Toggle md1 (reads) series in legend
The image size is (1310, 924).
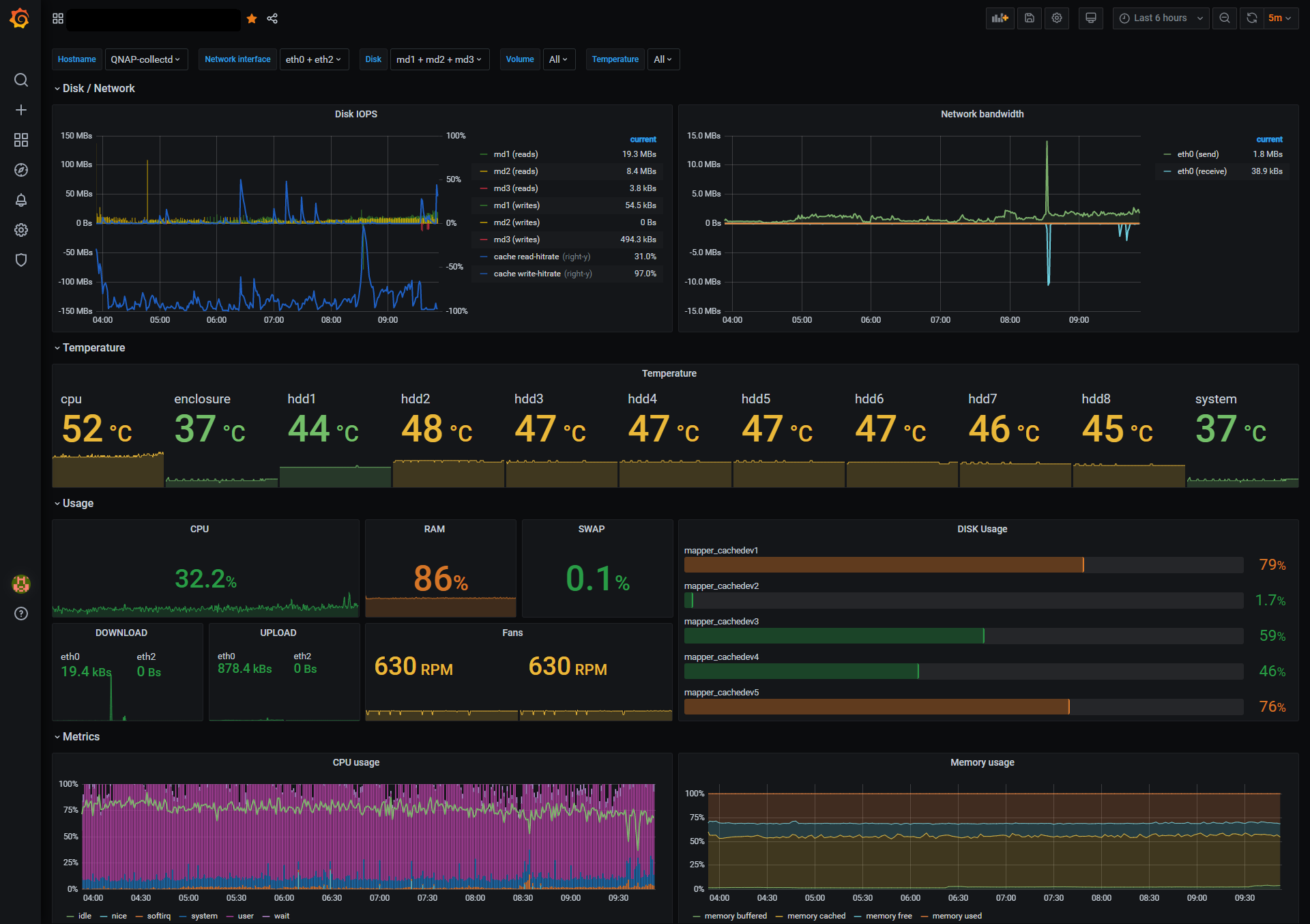coord(515,154)
